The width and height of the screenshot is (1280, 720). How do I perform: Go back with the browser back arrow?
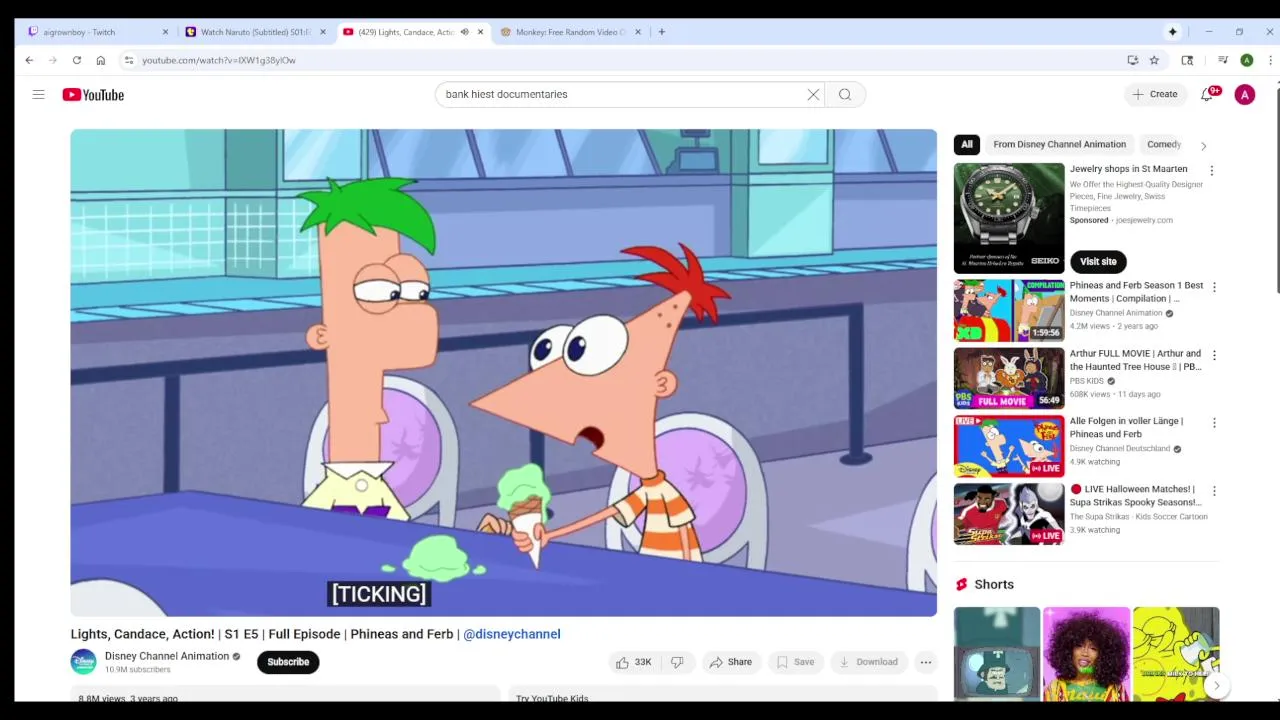tap(29, 60)
